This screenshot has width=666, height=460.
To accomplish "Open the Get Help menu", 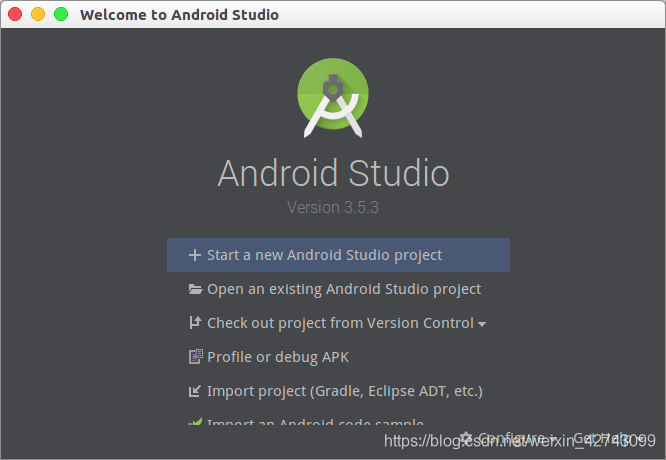I will click(x=608, y=437).
